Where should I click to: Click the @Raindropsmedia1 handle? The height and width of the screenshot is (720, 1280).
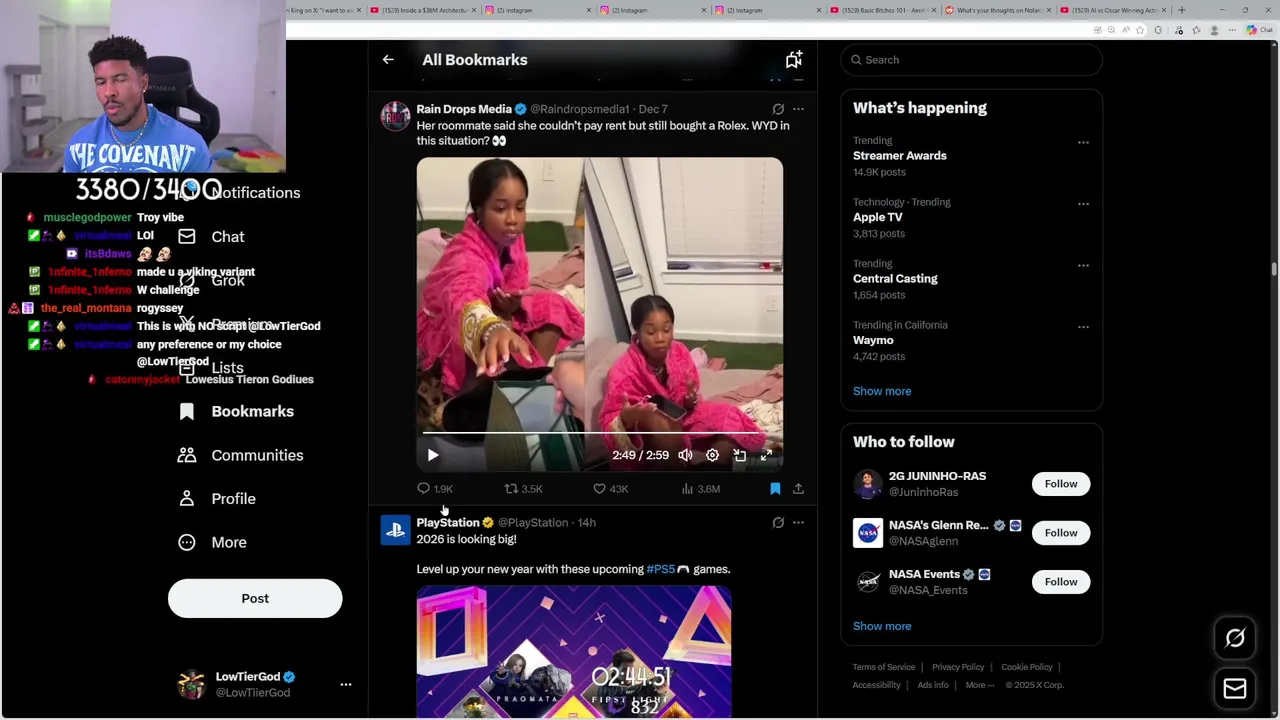coord(580,109)
